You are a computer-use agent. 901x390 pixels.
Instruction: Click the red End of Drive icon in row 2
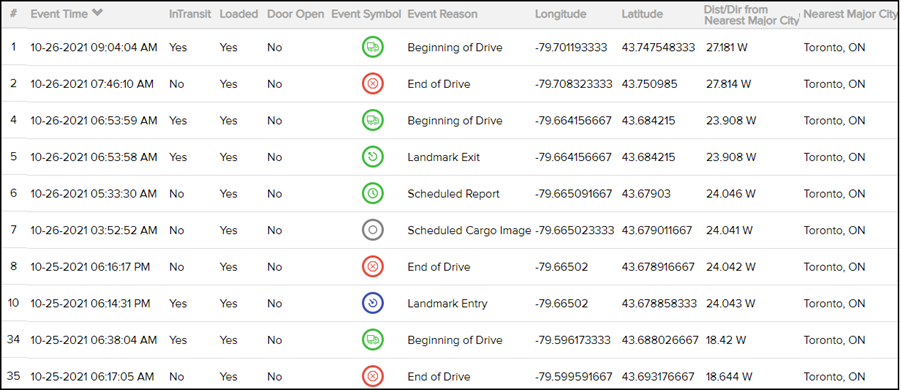pos(372,84)
